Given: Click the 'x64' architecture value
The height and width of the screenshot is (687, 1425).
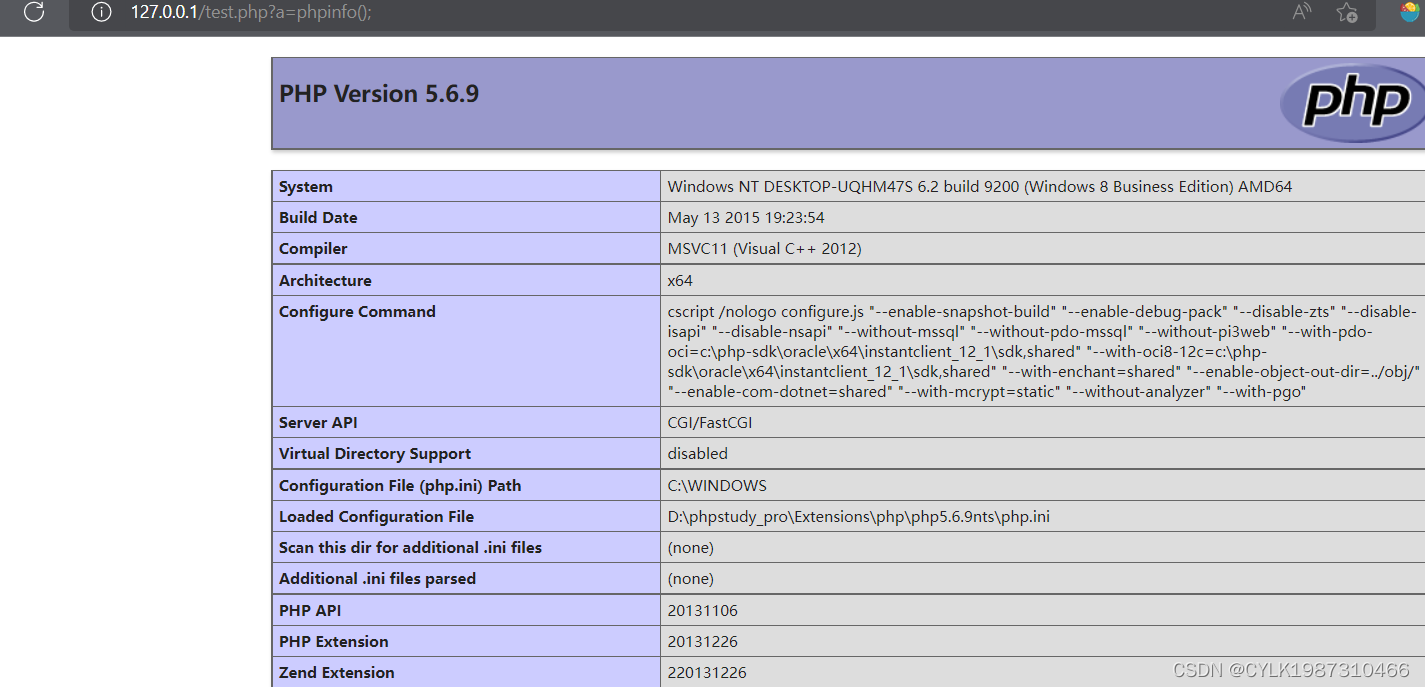Looking at the screenshot, I should click(680, 281).
